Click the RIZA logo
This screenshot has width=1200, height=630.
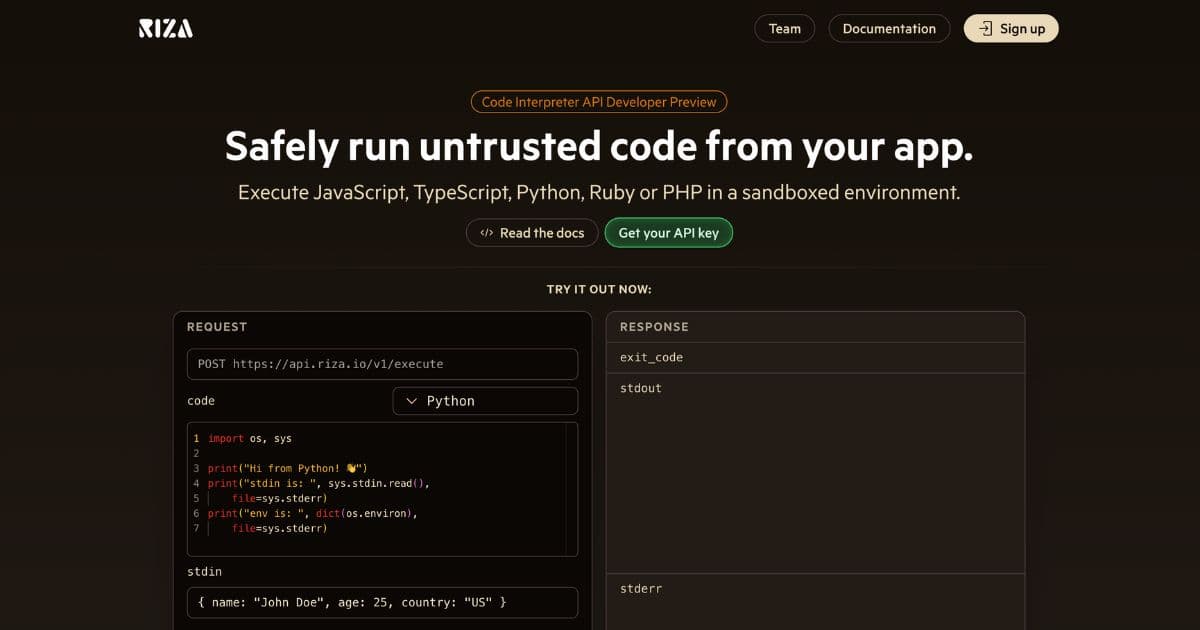(x=166, y=28)
